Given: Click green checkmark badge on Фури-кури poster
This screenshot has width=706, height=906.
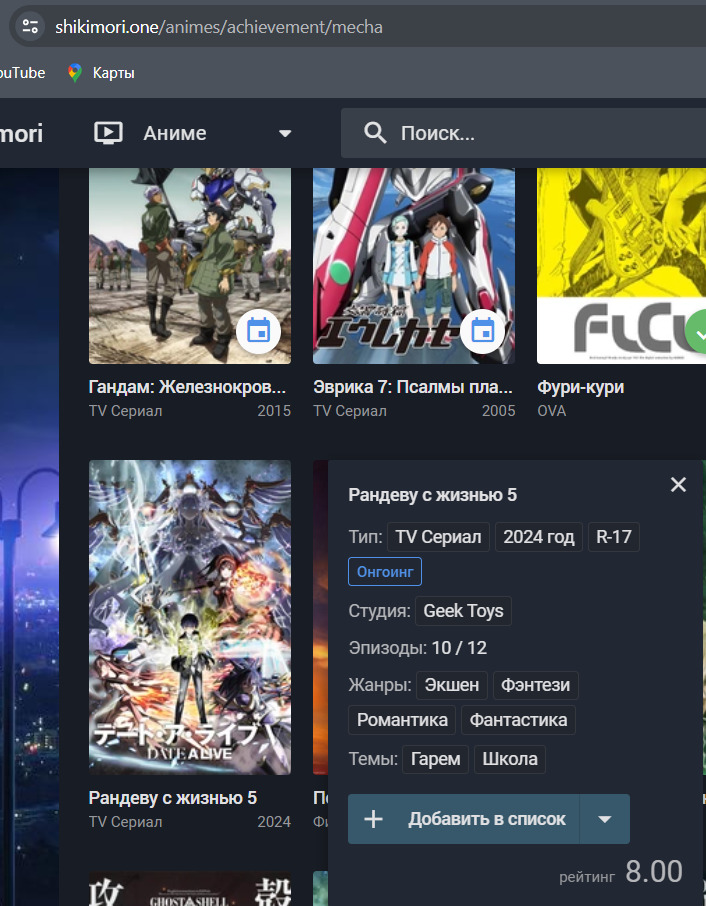Looking at the screenshot, I should click(699, 331).
